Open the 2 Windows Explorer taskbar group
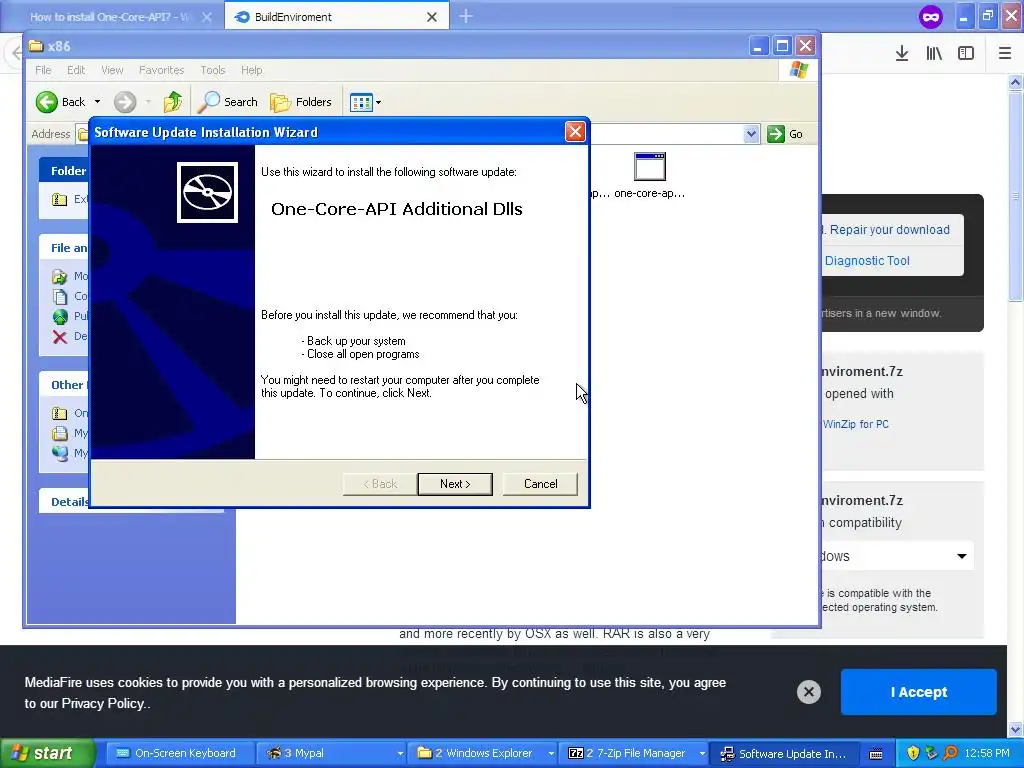Image resolution: width=1024 pixels, height=768 pixels. click(483, 753)
